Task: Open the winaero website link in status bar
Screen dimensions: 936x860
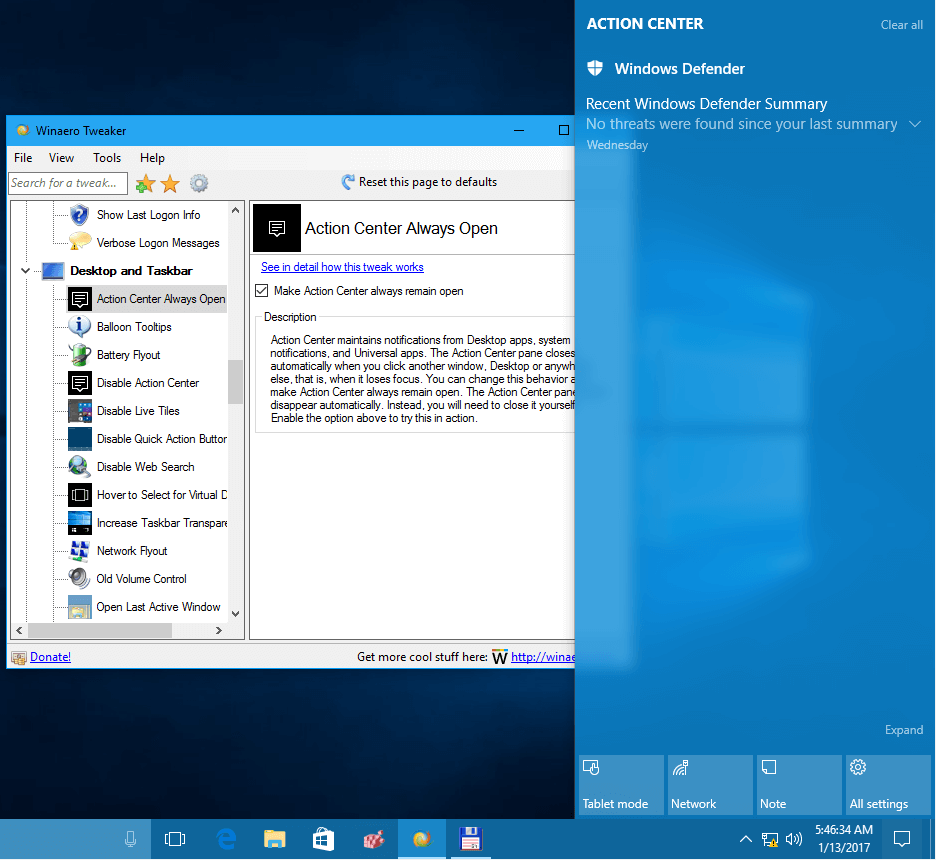Action: [x=543, y=656]
